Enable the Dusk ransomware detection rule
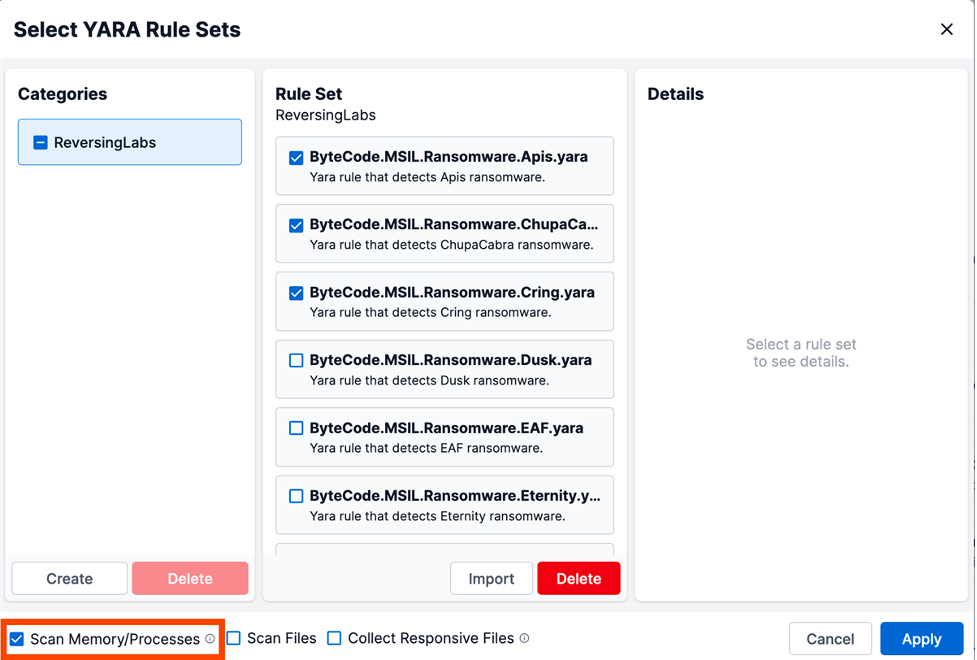The image size is (977, 660). pos(295,360)
